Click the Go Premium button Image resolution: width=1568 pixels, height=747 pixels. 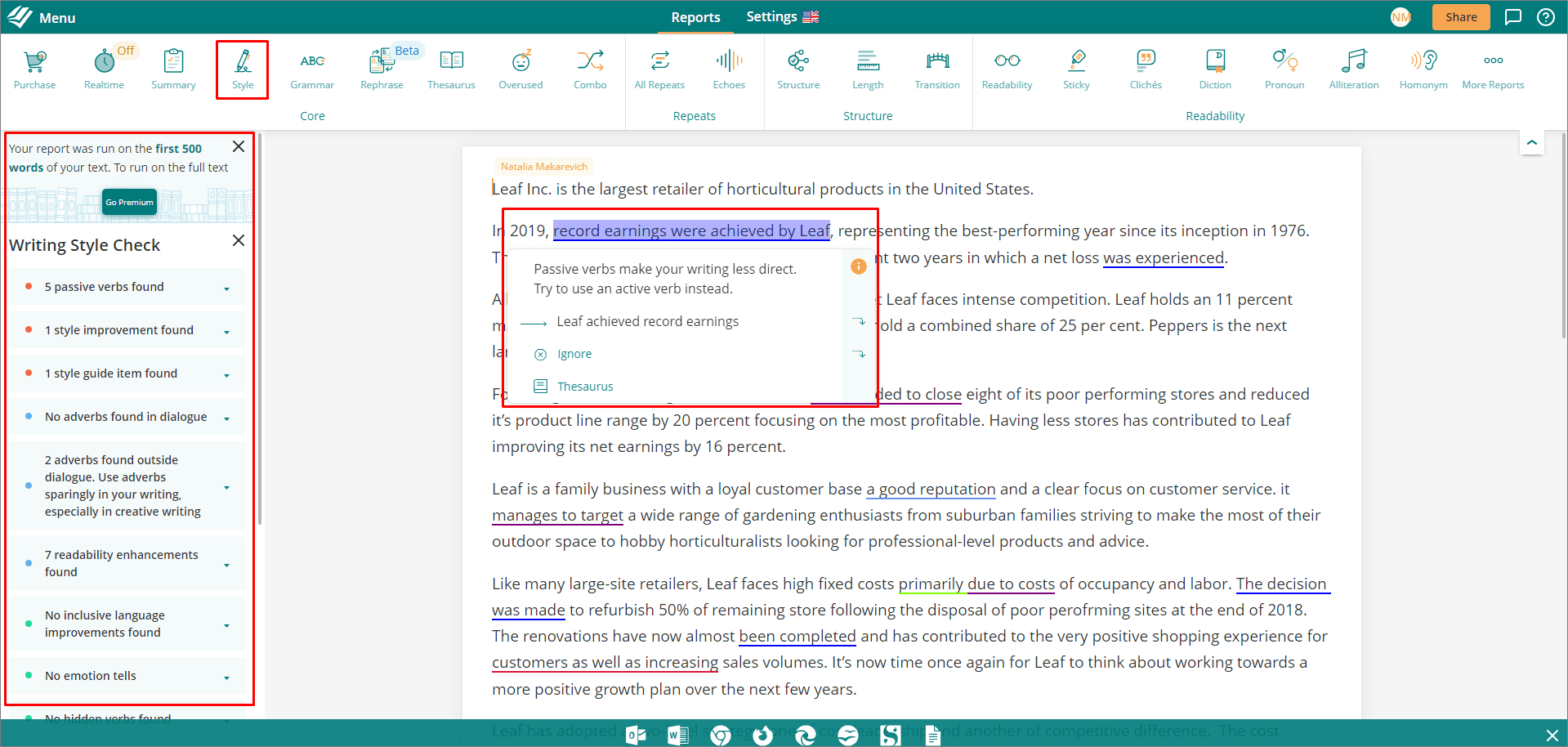point(128,202)
